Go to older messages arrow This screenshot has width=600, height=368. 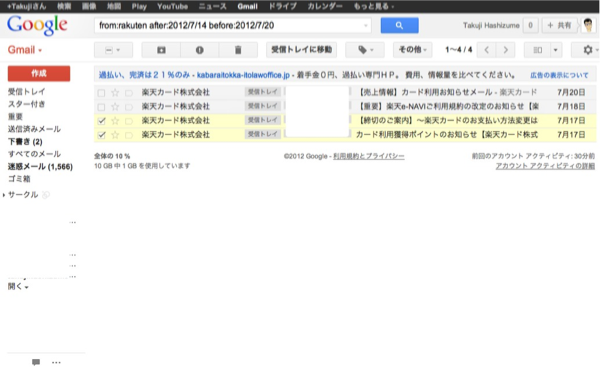click(x=505, y=50)
